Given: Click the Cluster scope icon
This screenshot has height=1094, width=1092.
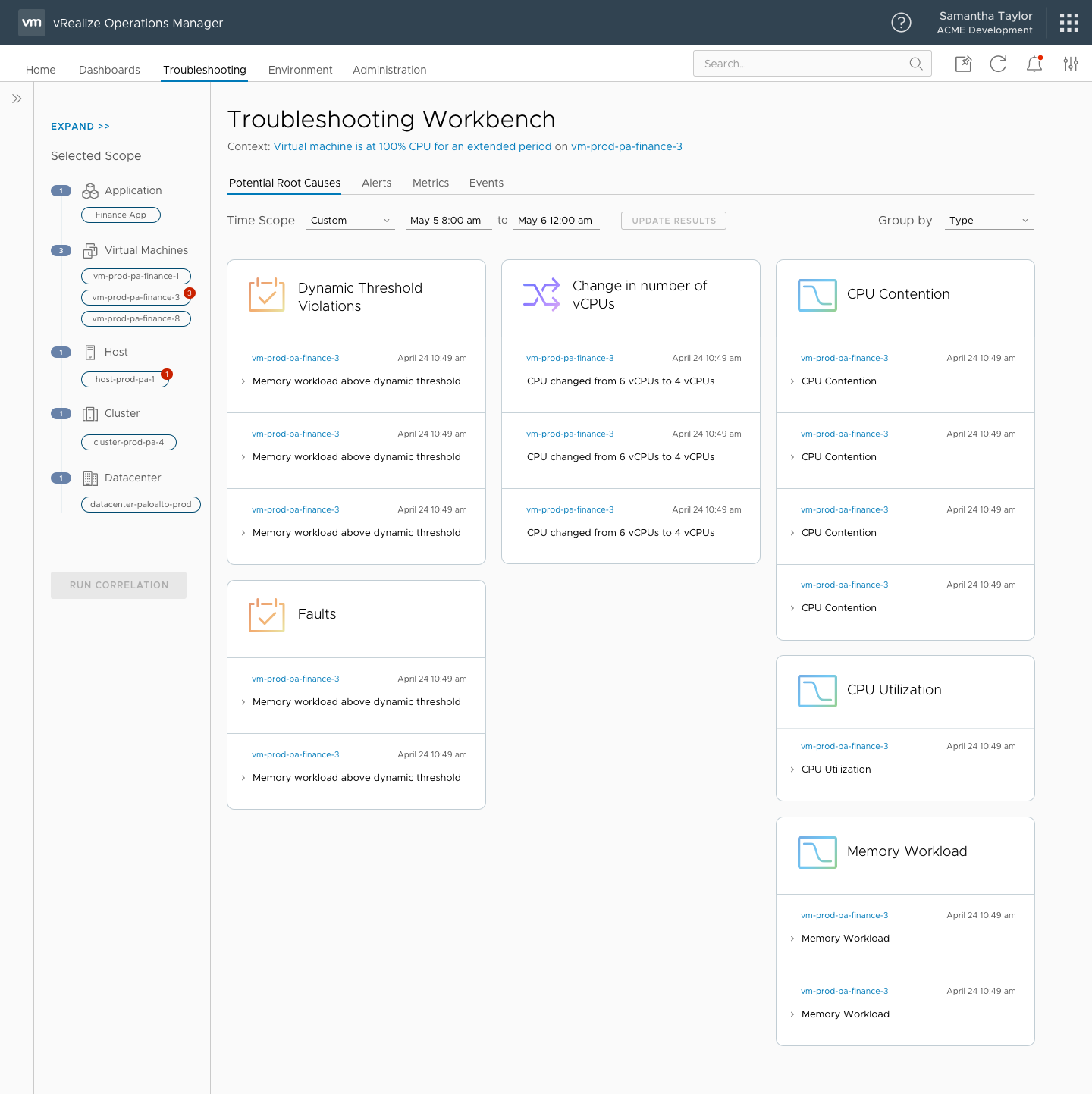Looking at the screenshot, I should tap(90, 413).
